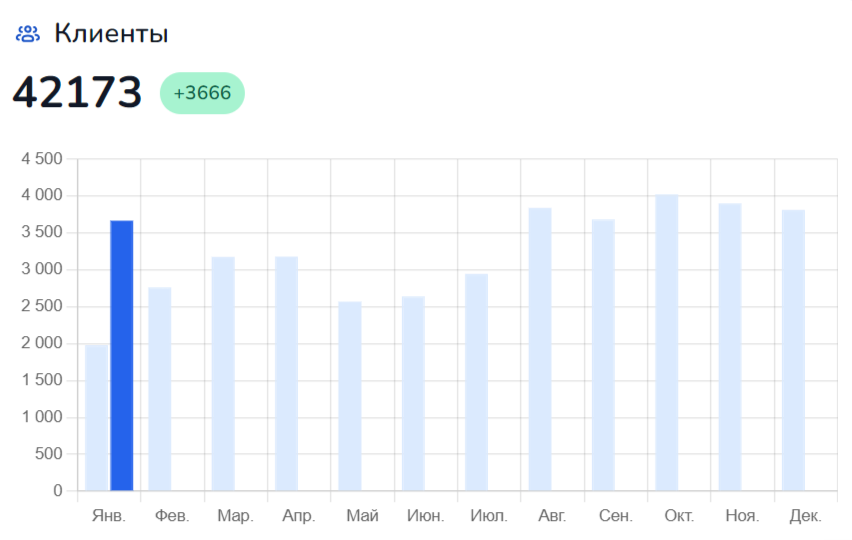
Task: Click the Дек. axis label
Action: click(805, 517)
